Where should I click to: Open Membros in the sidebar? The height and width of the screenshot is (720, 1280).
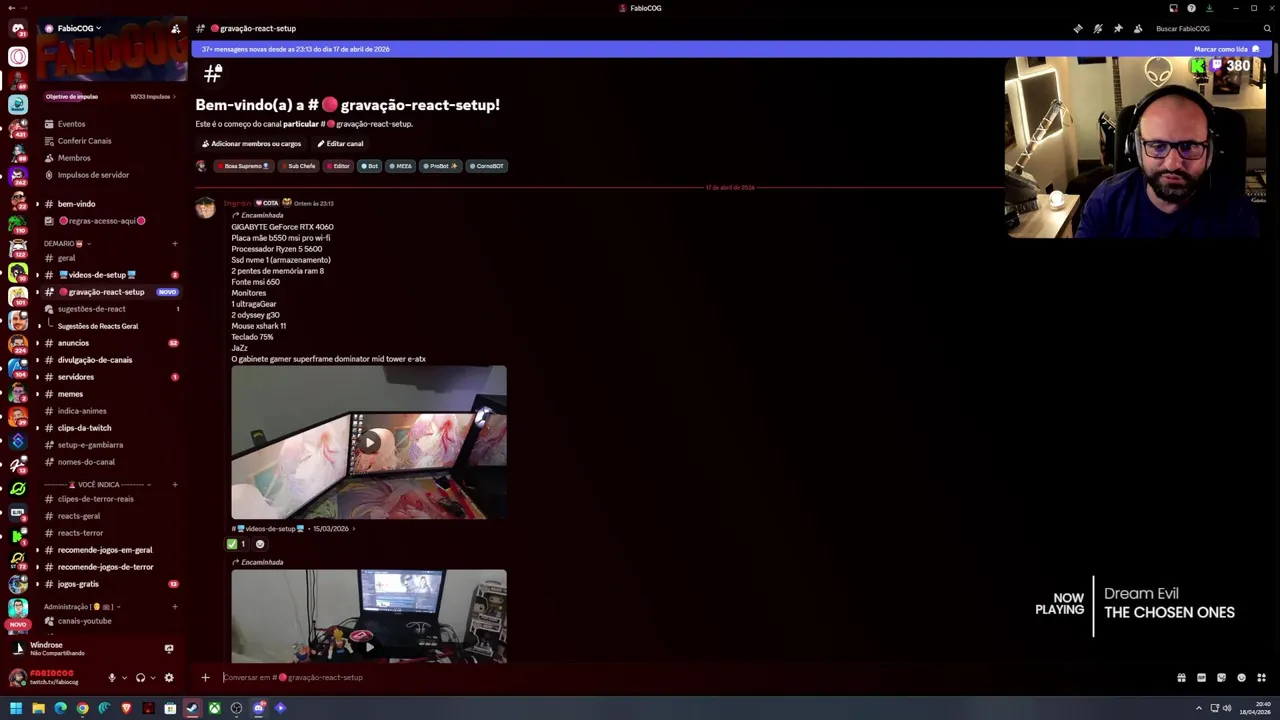[x=74, y=158]
